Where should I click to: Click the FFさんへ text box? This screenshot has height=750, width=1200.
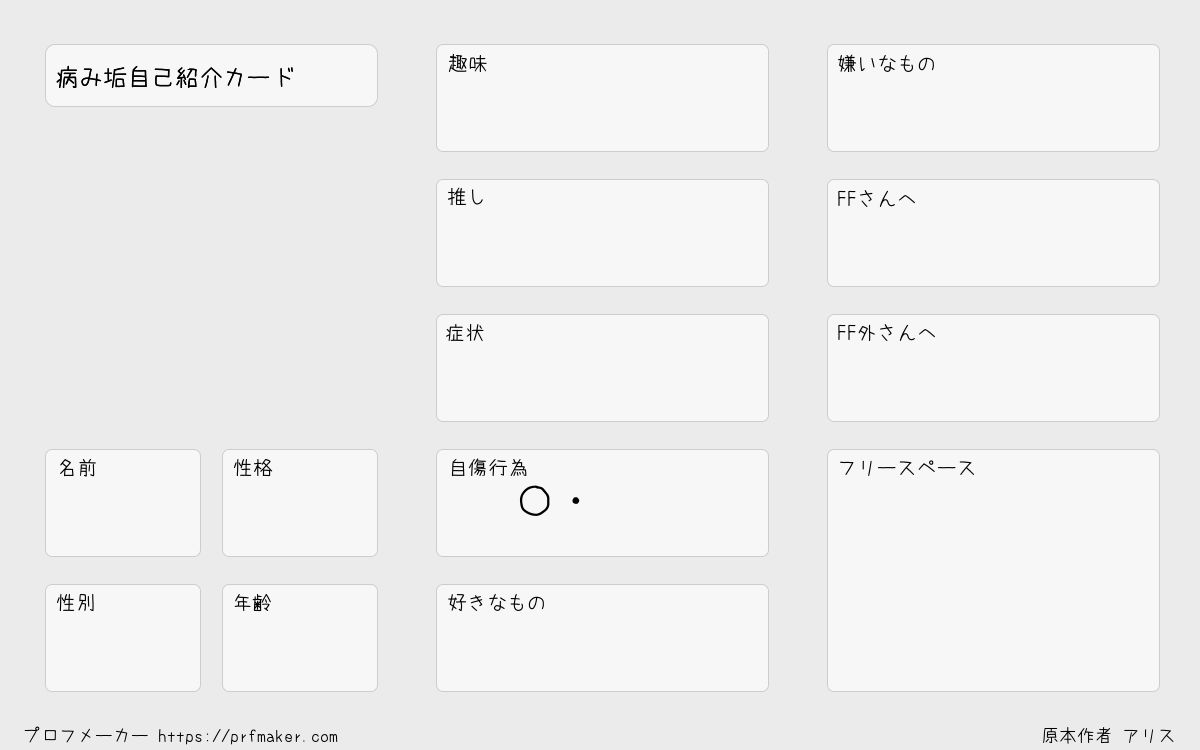(993, 233)
